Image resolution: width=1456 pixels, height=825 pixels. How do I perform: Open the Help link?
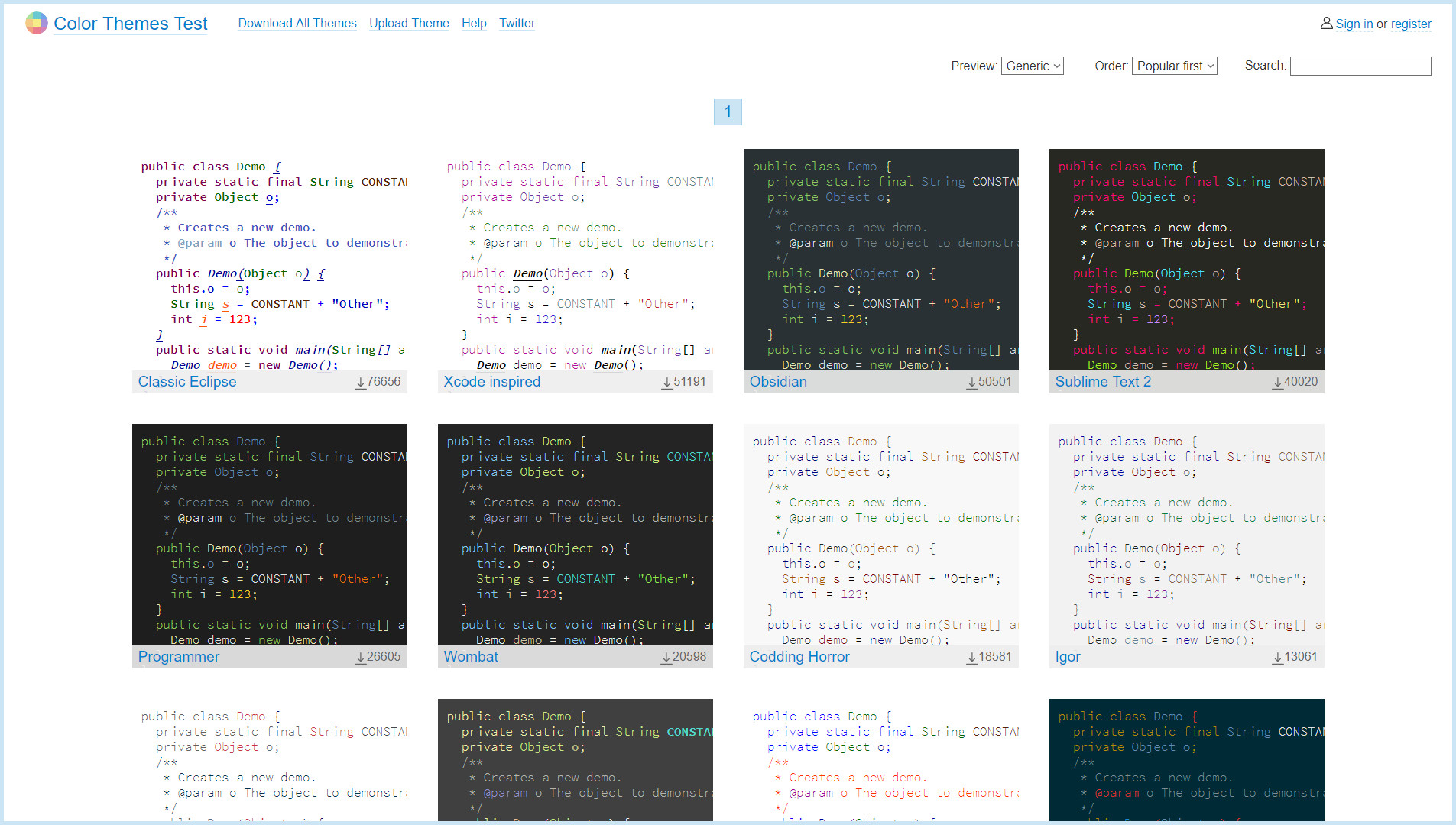coord(474,23)
